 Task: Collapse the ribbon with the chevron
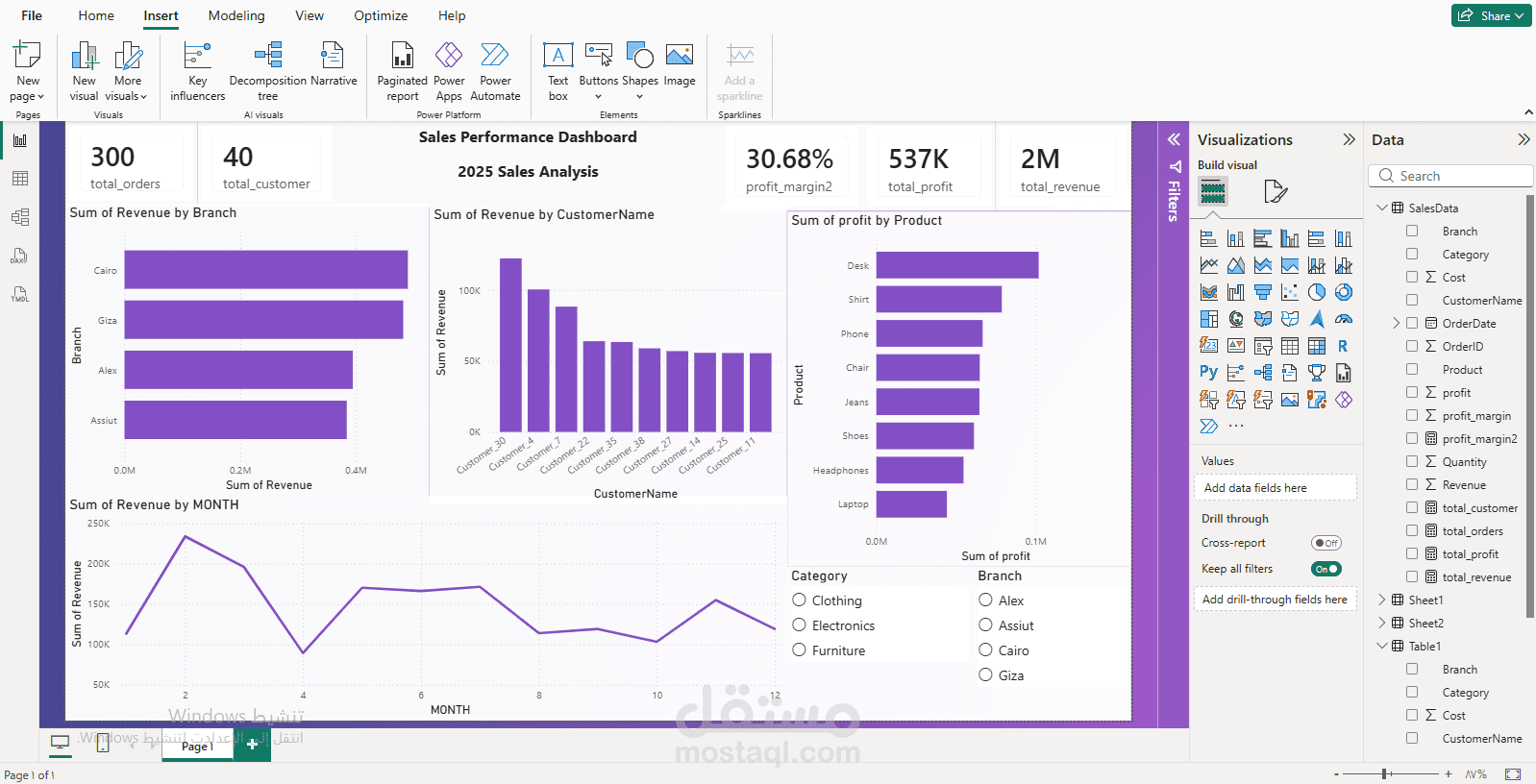pos(1526,113)
